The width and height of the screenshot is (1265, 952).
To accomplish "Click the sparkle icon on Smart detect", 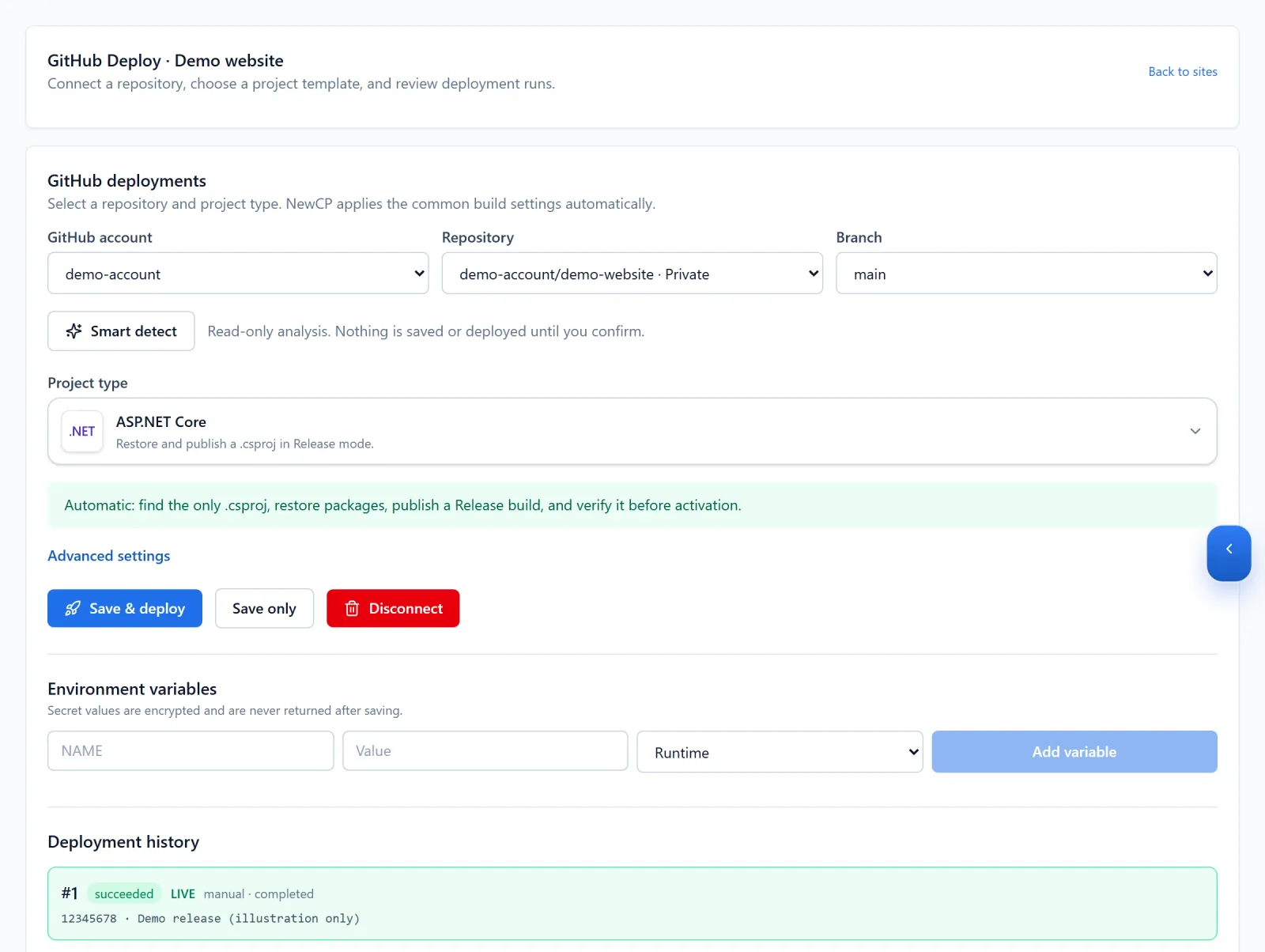I will 74,331.
